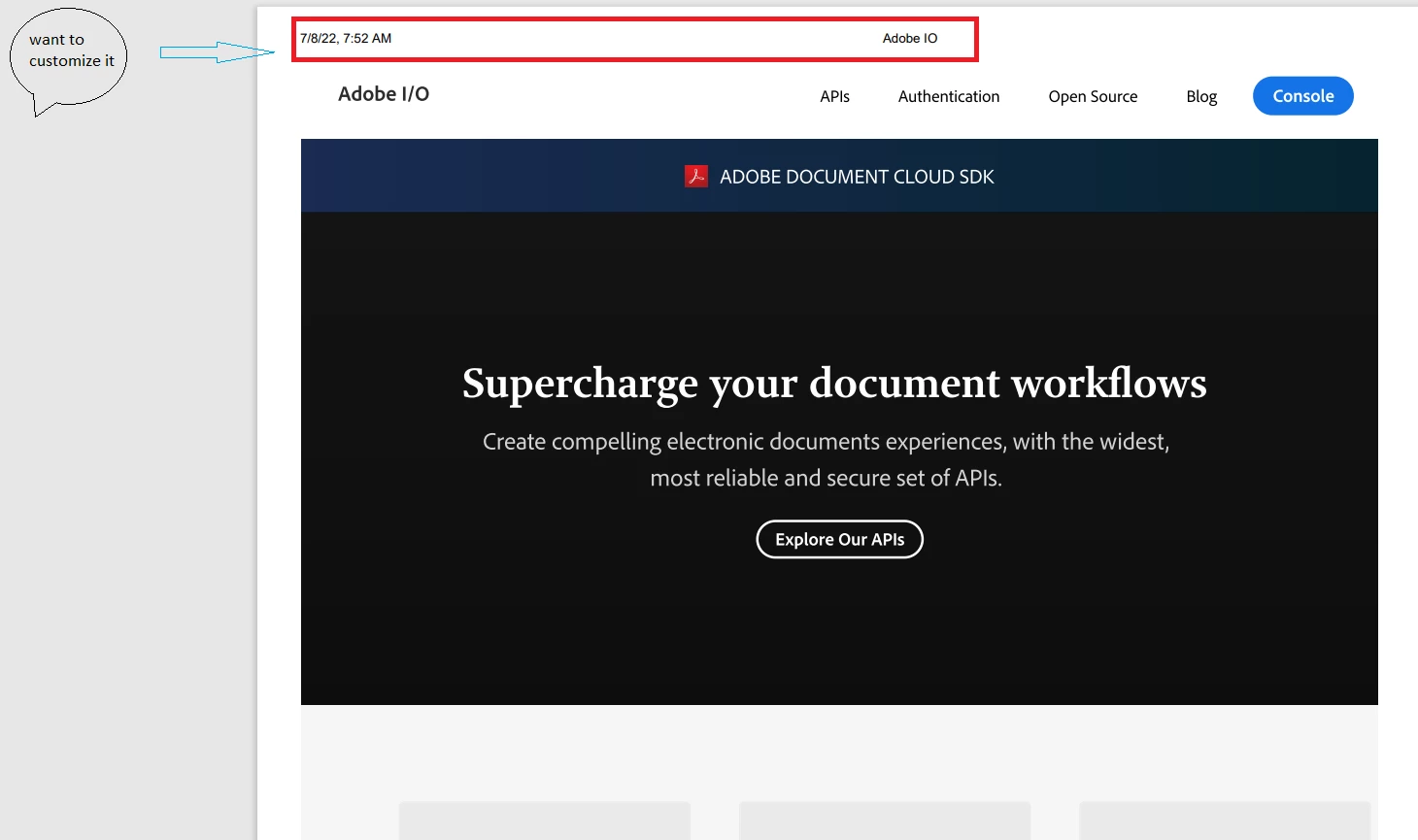This screenshot has width=1418, height=840.
Task: Open the Authentication nav item
Action: tap(949, 96)
